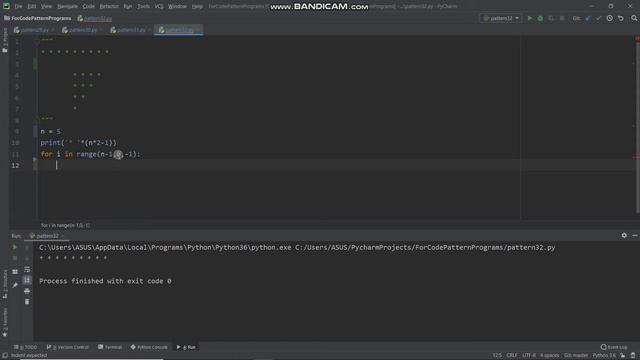Viewport: 640px width, 360px height.
Task: Select the active pattern32.py editor tab
Action: tap(179, 30)
